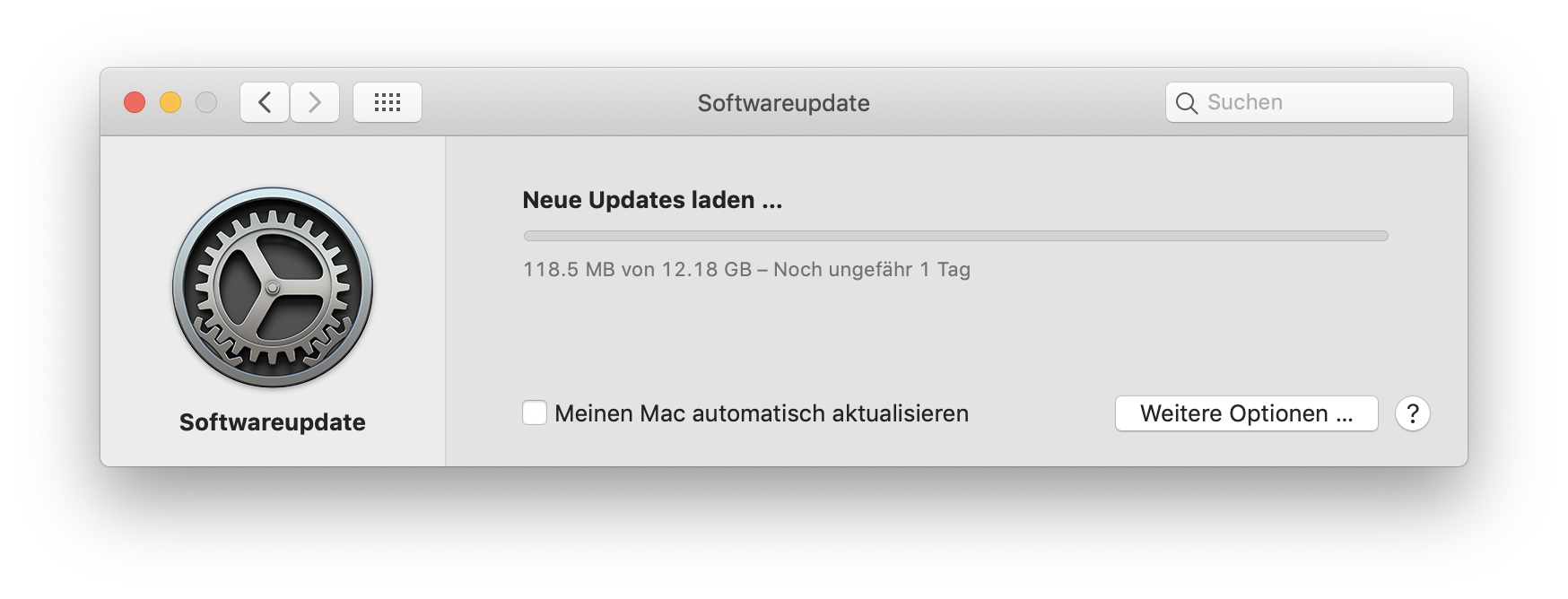Click the 'Noch ungefähr 1 Tag' time estimate
The width and height of the screenshot is (1568, 599).
coord(872,269)
